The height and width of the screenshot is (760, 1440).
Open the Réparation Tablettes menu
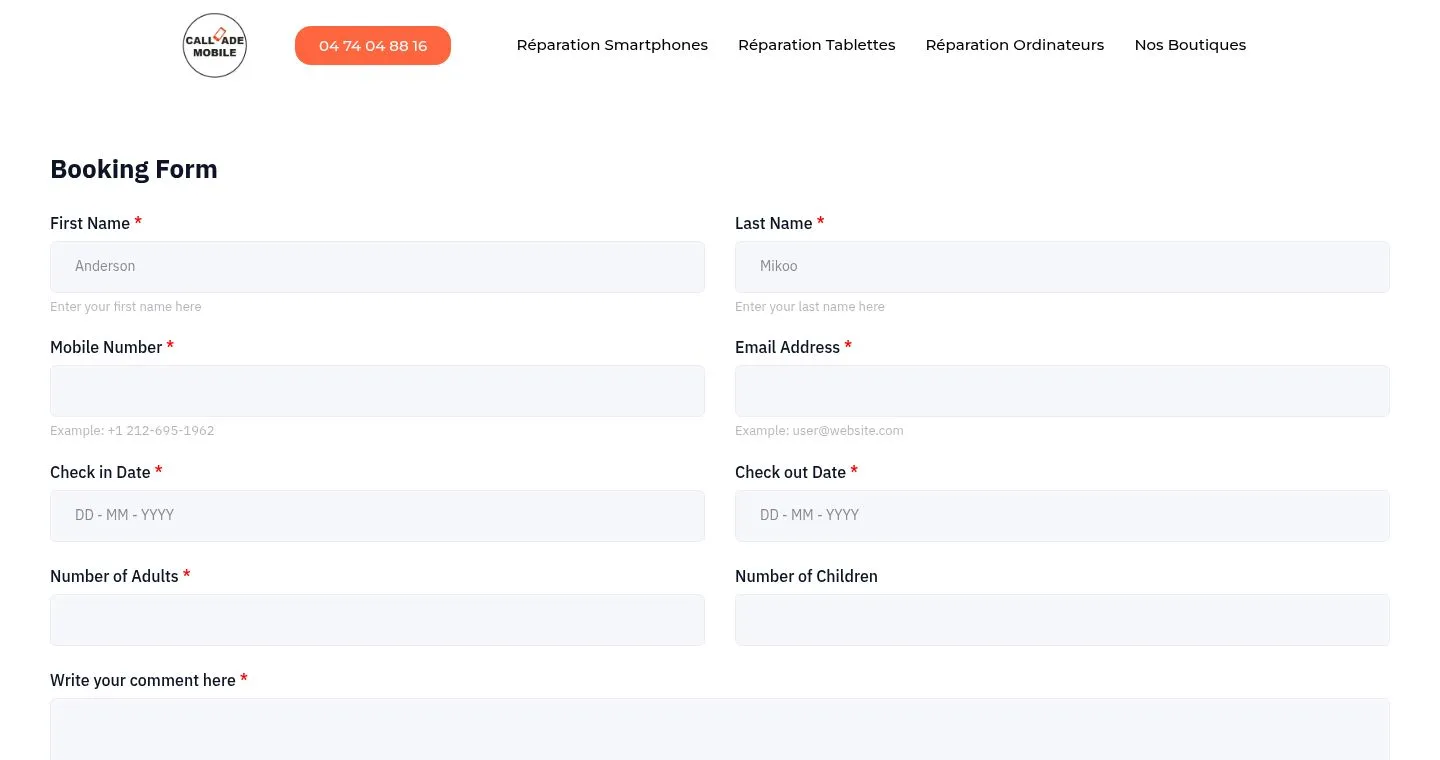817,45
